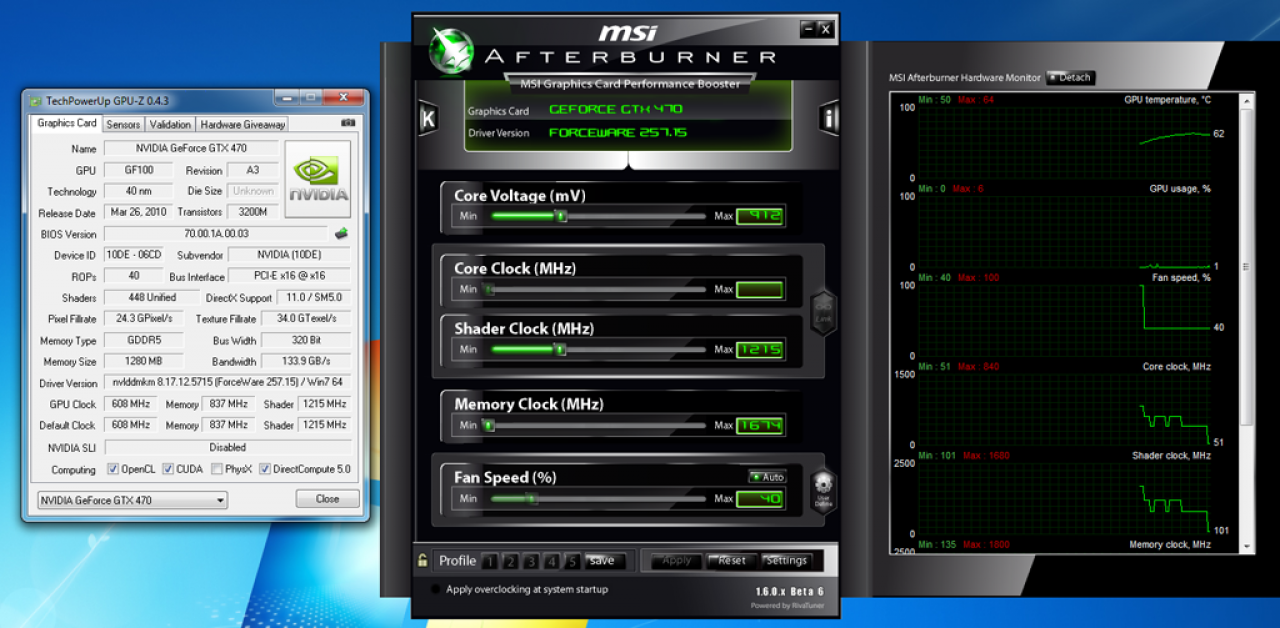
Task: Click the User Define fan gear icon
Action: 823,490
